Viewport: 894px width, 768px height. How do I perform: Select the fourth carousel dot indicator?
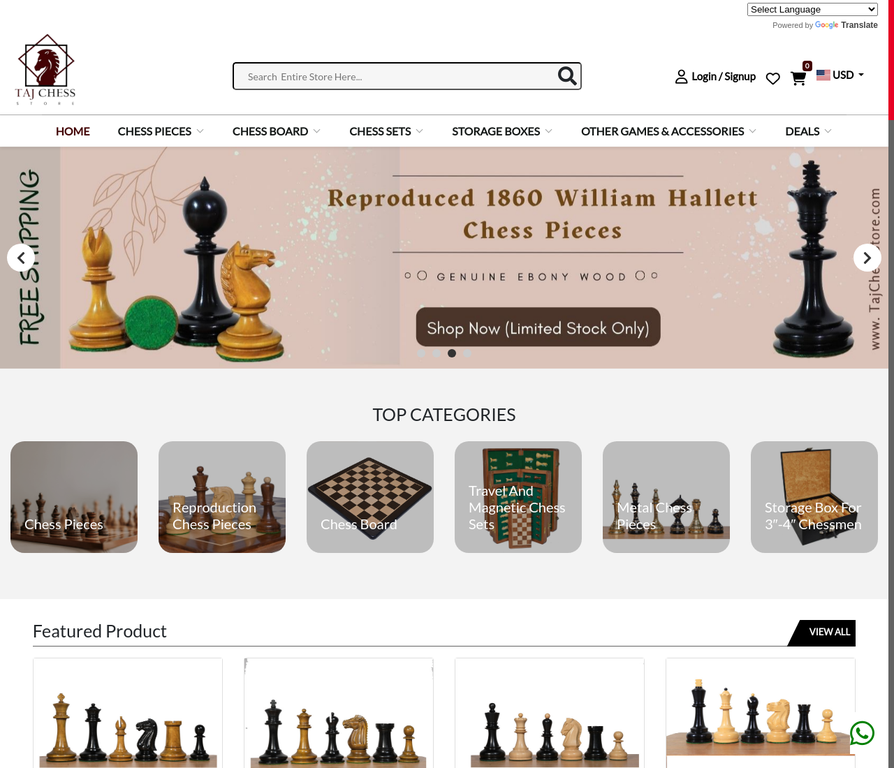[x=467, y=353]
